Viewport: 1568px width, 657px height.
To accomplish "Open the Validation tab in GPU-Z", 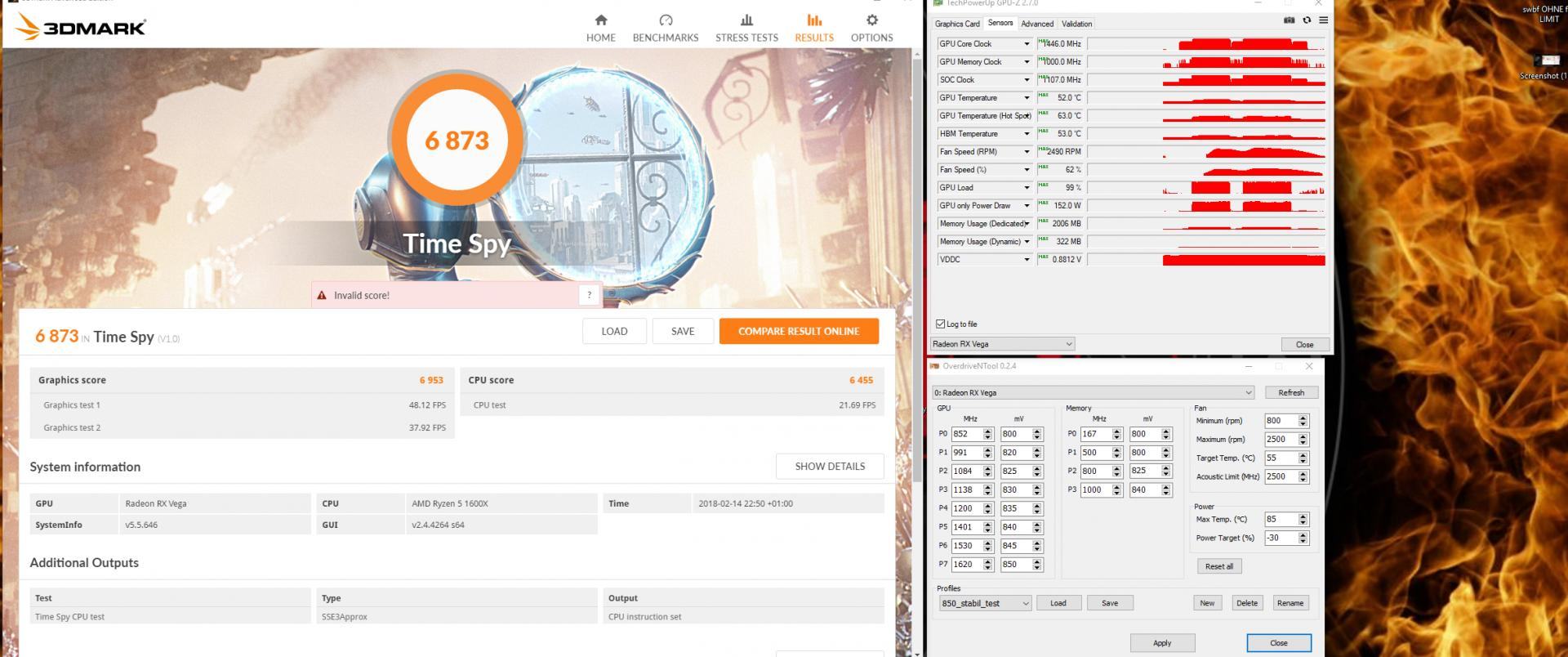I will (x=1076, y=24).
